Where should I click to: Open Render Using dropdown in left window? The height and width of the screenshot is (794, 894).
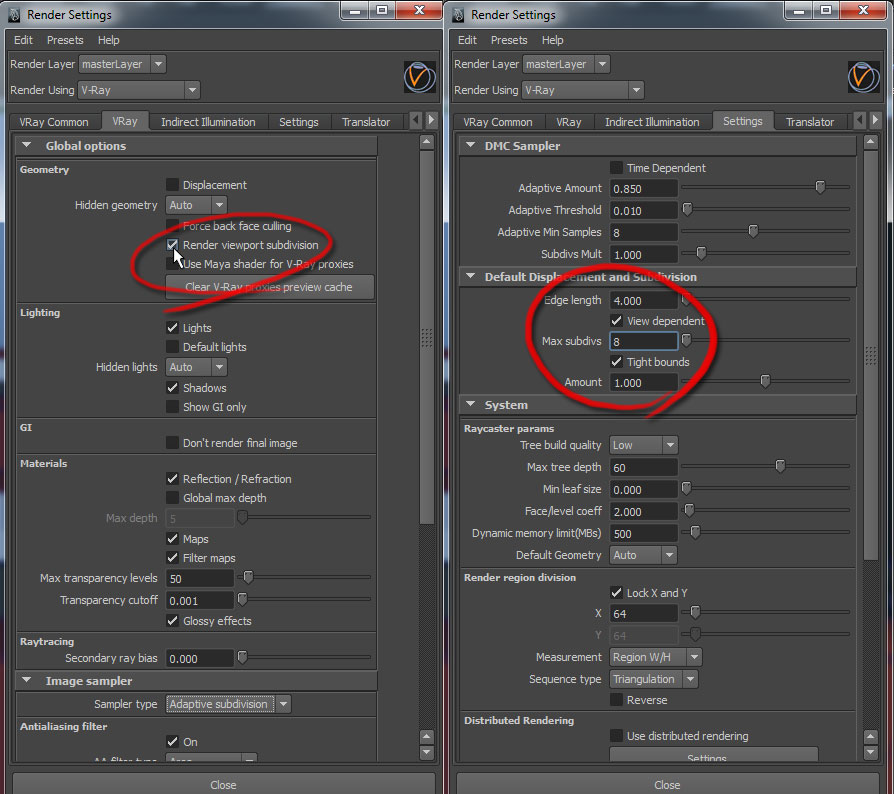pyautogui.click(x=139, y=90)
